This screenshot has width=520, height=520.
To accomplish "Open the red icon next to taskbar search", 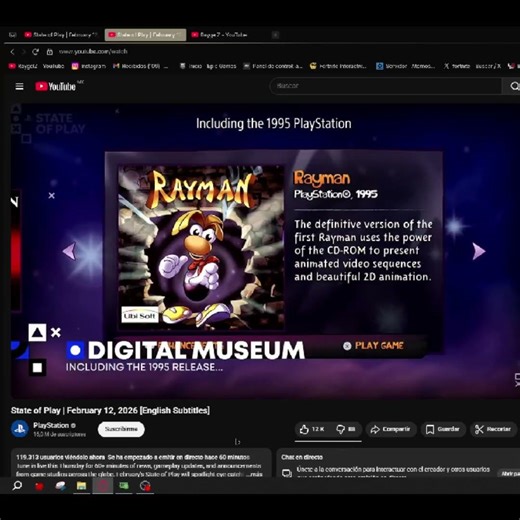I will (x=39, y=486).
